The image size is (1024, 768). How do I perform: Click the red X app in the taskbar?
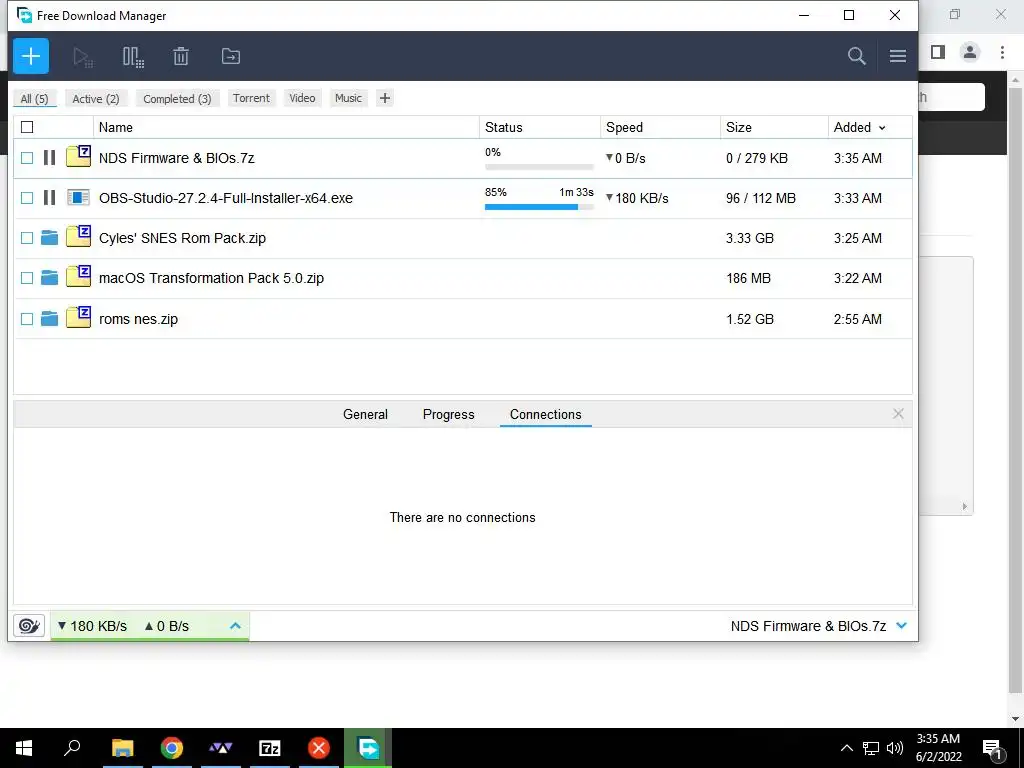tap(319, 748)
